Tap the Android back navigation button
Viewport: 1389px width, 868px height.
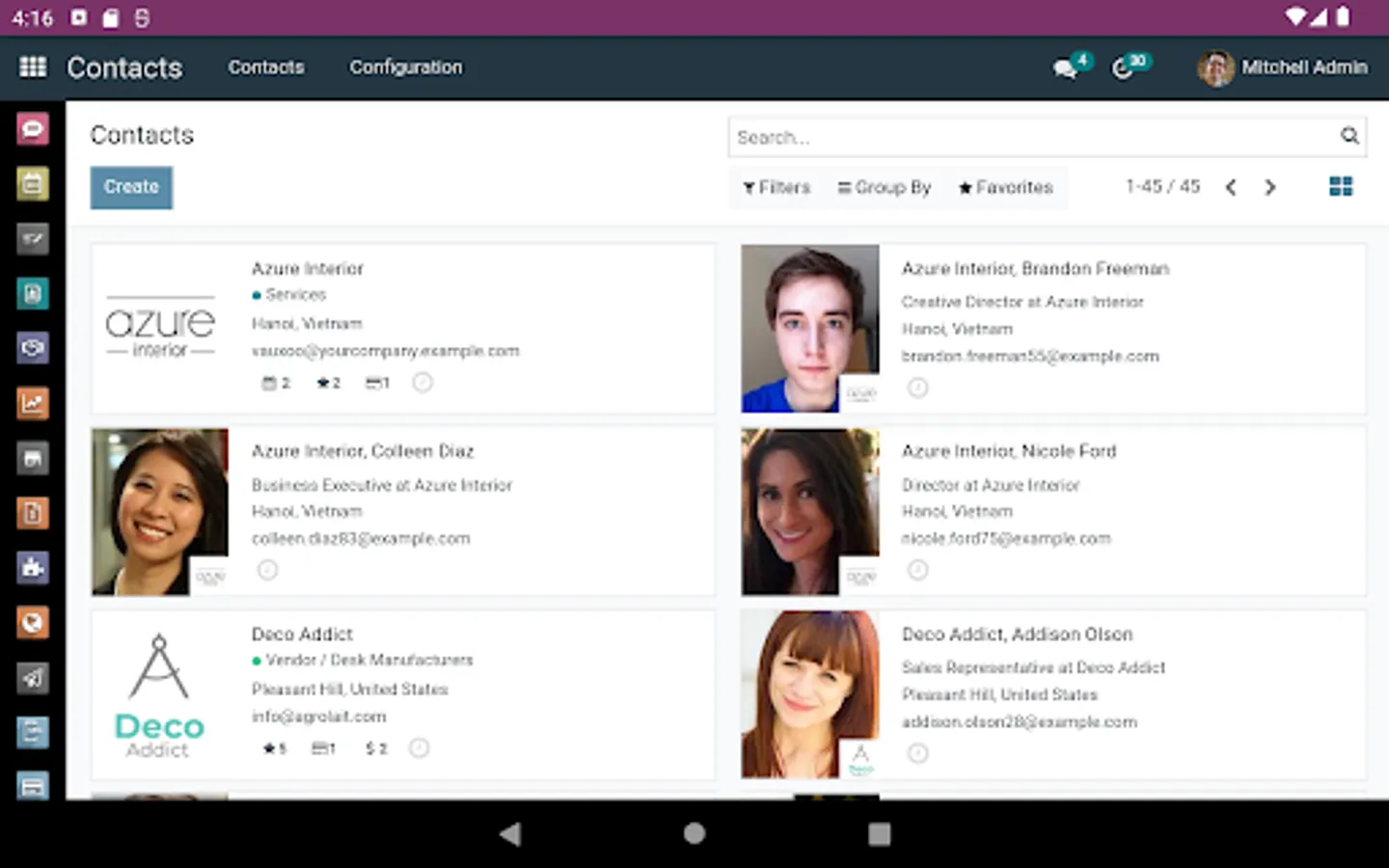[510, 834]
